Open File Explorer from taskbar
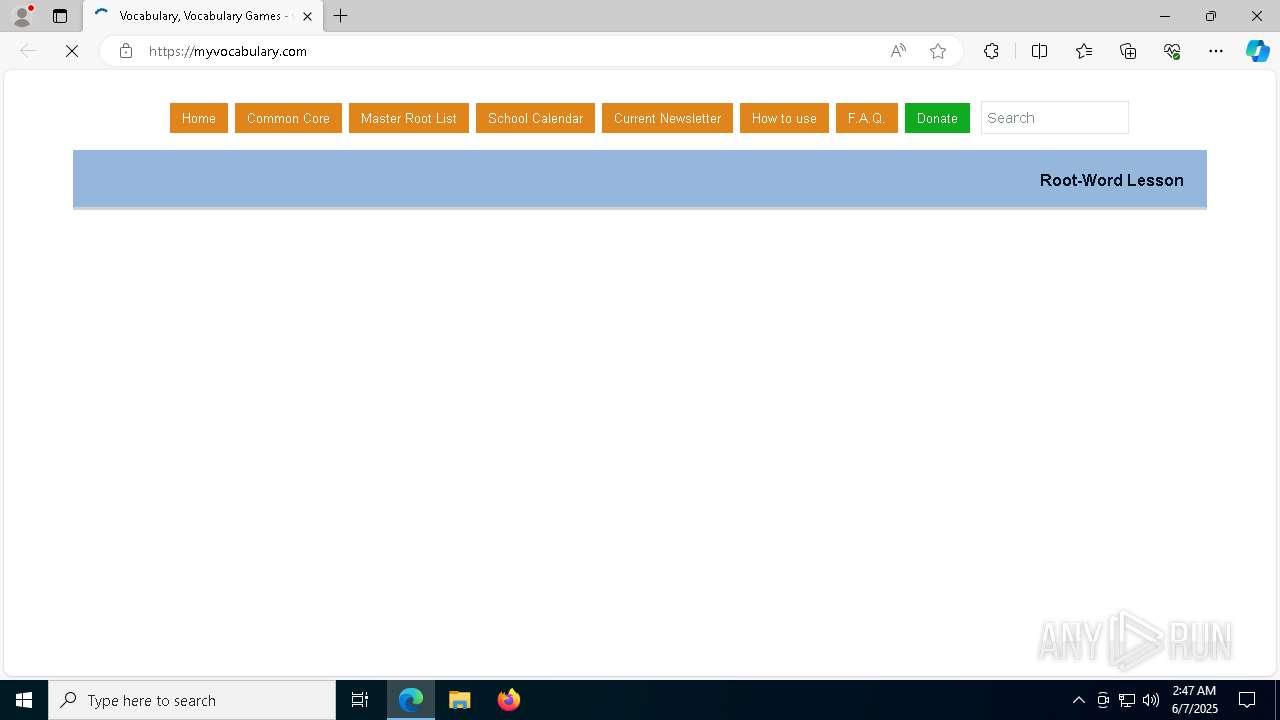The width and height of the screenshot is (1280, 720). (x=460, y=700)
